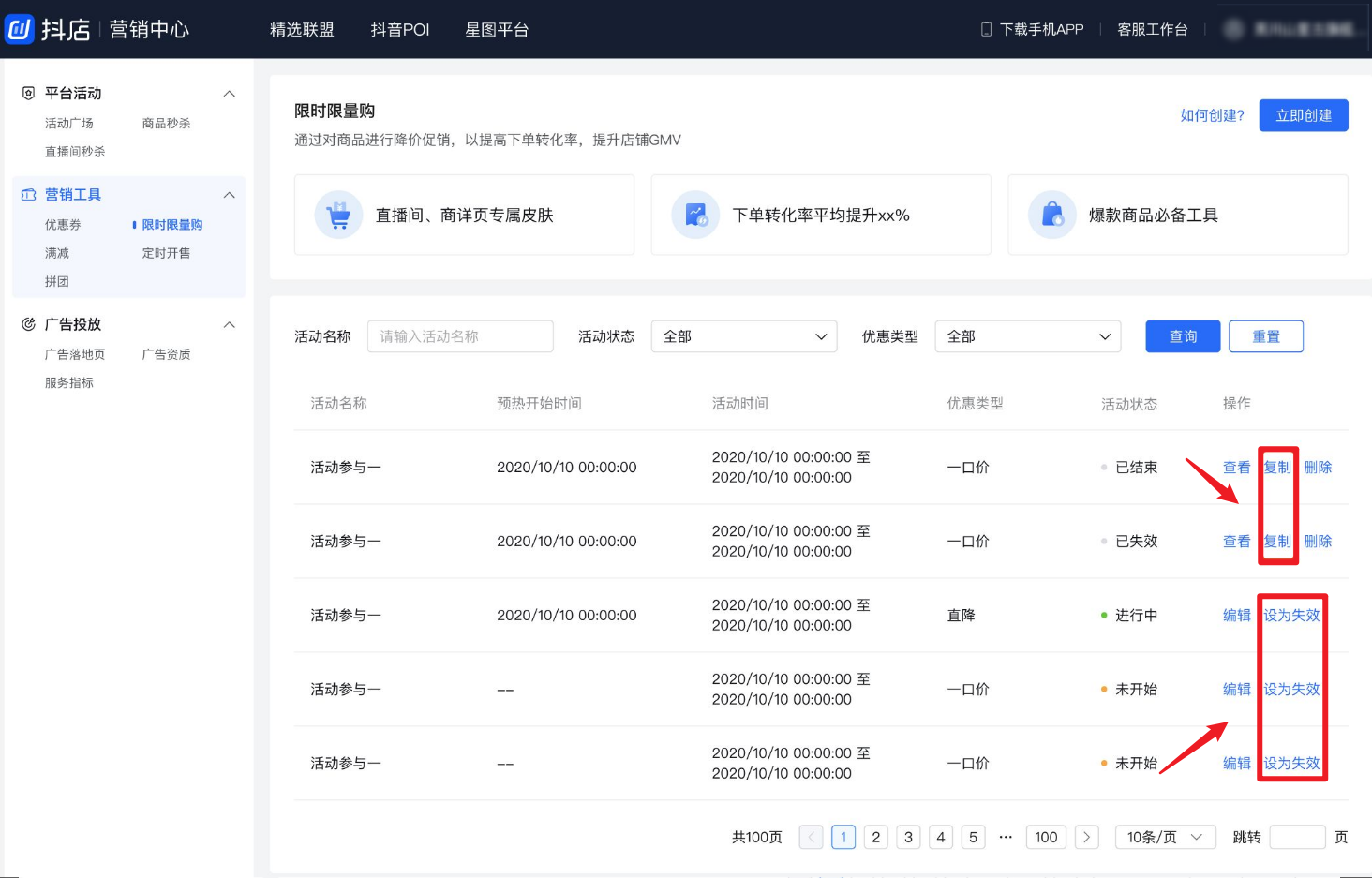
Task: Click the phone icon beside 下载手机APP
Action: point(986,29)
